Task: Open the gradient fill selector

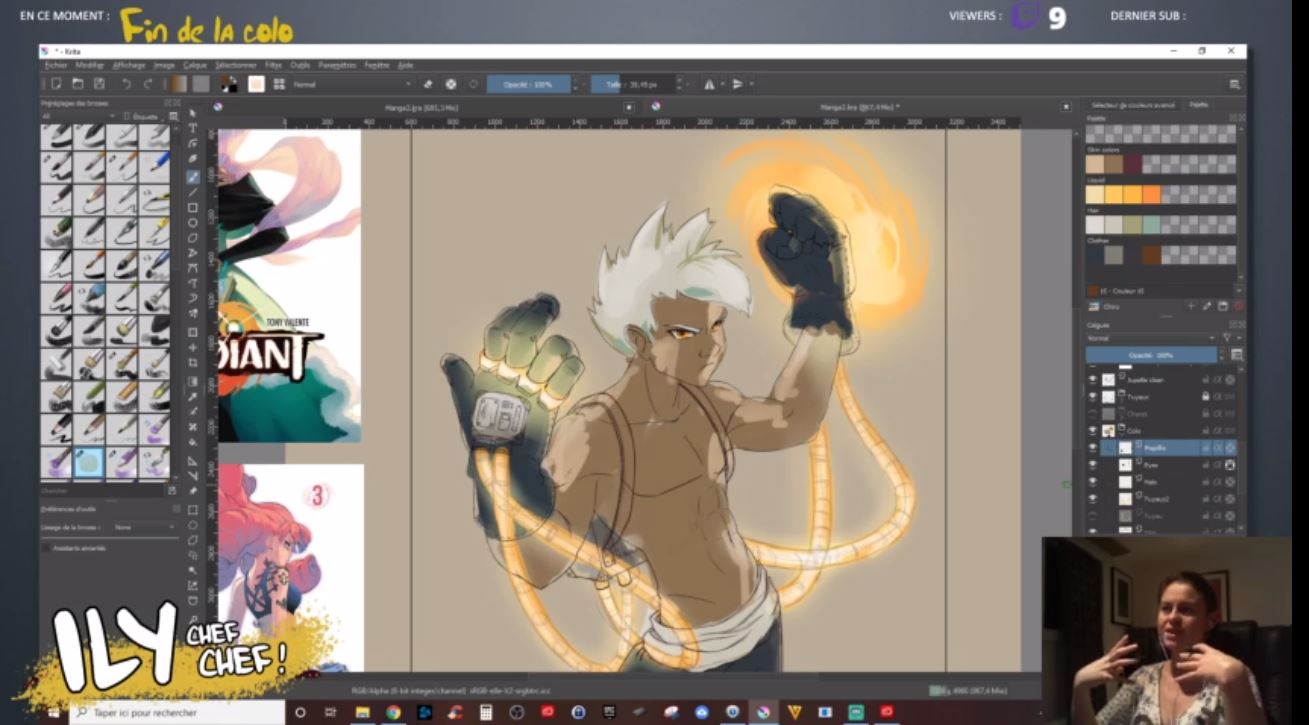Action: pos(178,84)
